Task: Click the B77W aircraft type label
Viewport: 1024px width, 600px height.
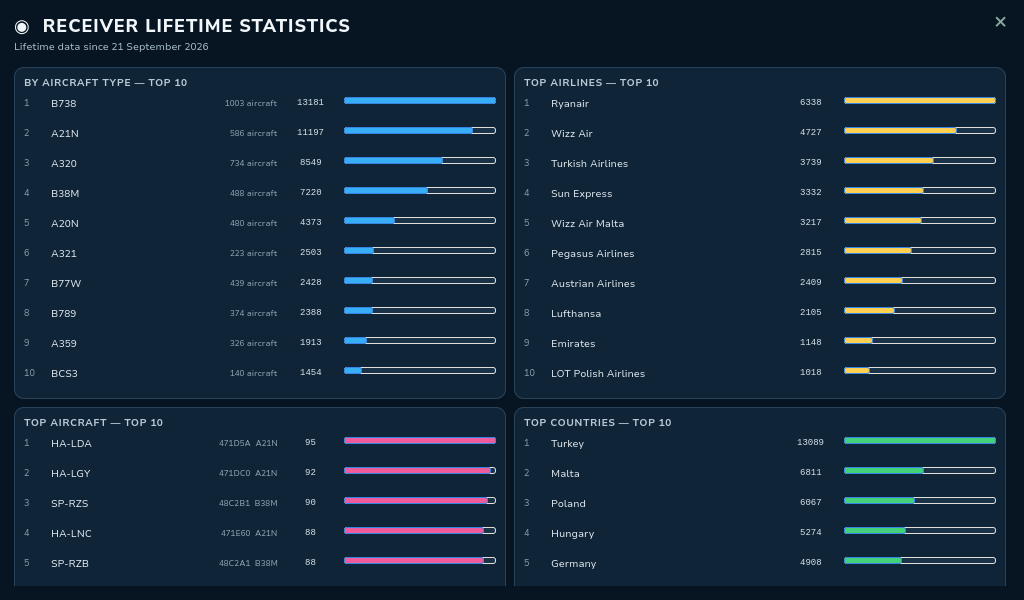Action: pyautogui.click(x=66, y=283)
